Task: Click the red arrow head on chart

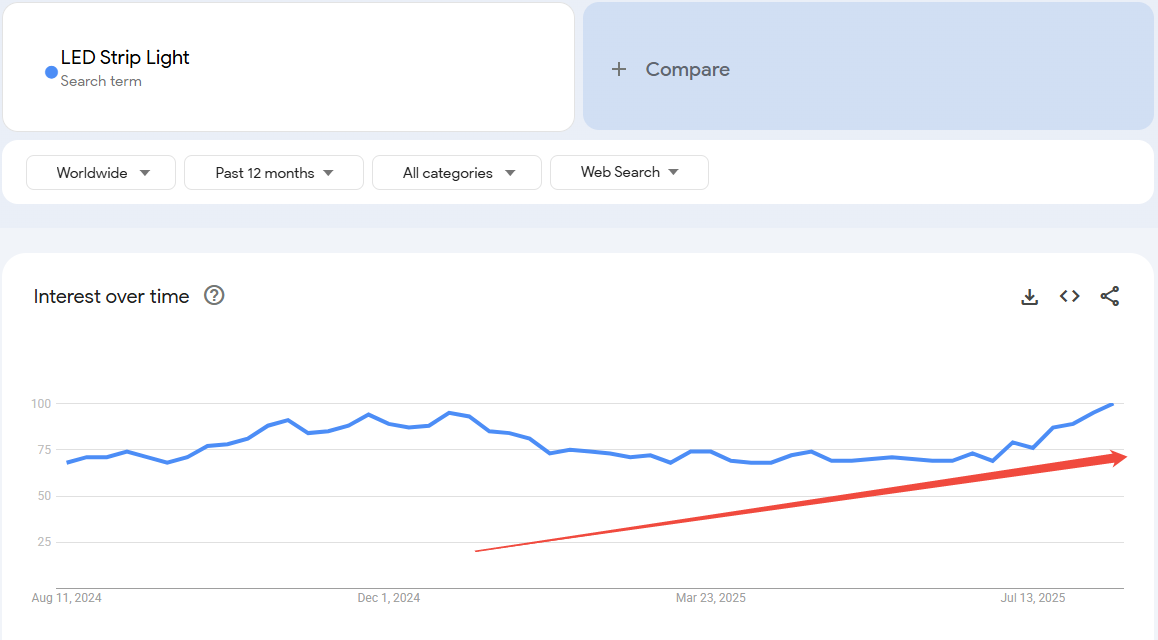Action: tap(1119, 457)
